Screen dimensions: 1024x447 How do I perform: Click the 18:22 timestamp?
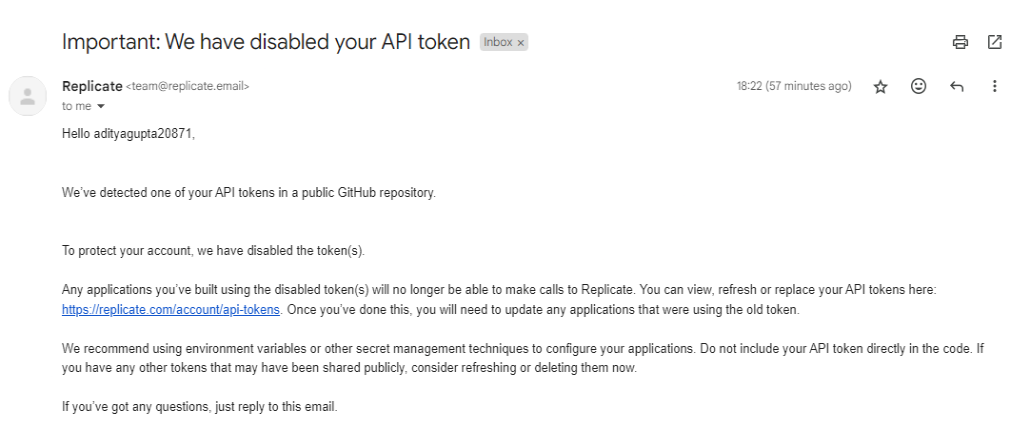[794, 87]
